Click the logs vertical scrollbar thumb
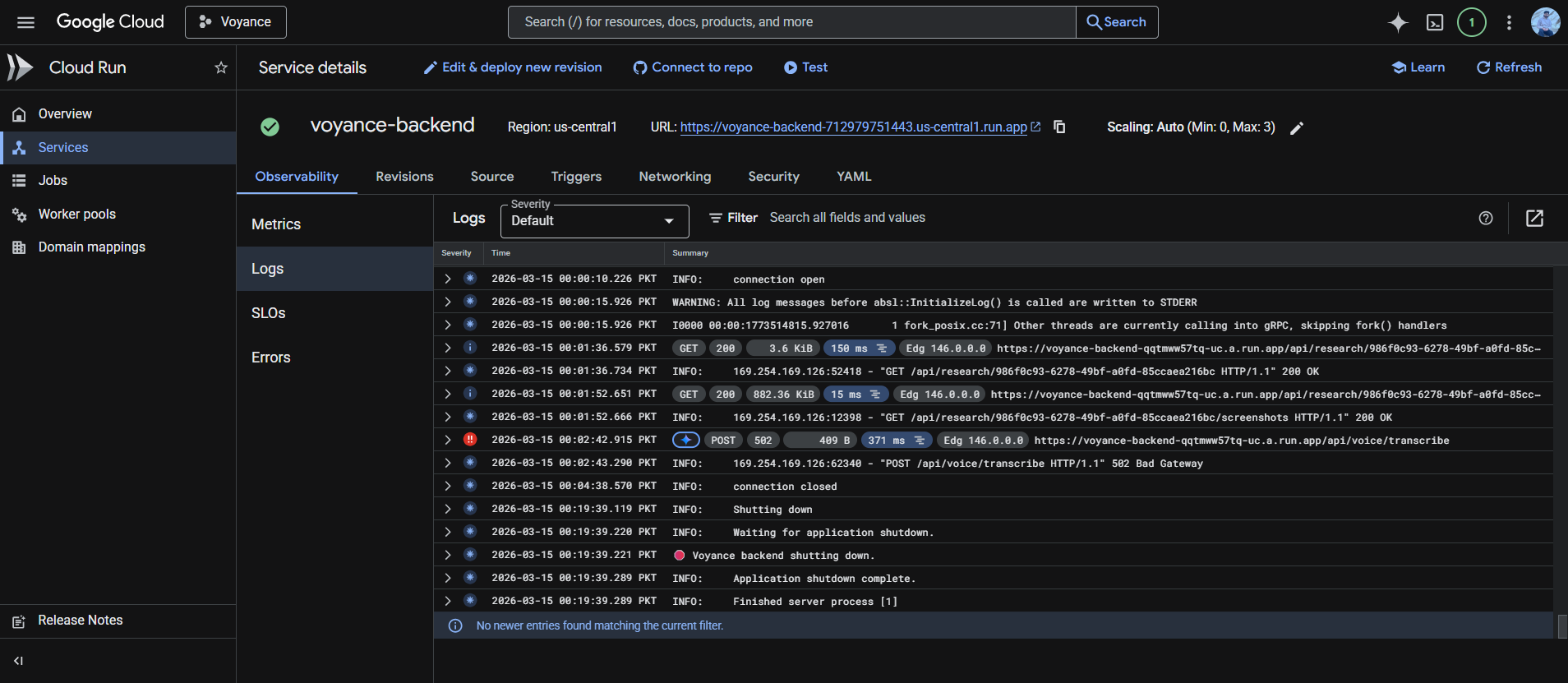Image resolution: width=1568 pixels, height=683 pixels. pos(1562,626)
